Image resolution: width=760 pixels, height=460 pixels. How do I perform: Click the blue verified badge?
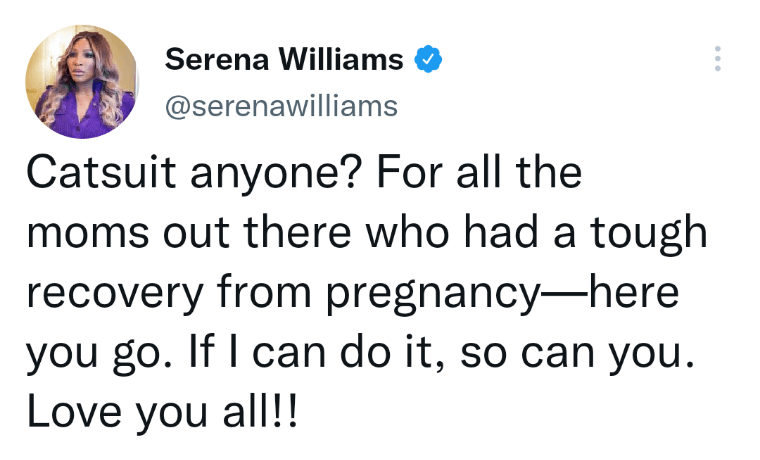428,59
